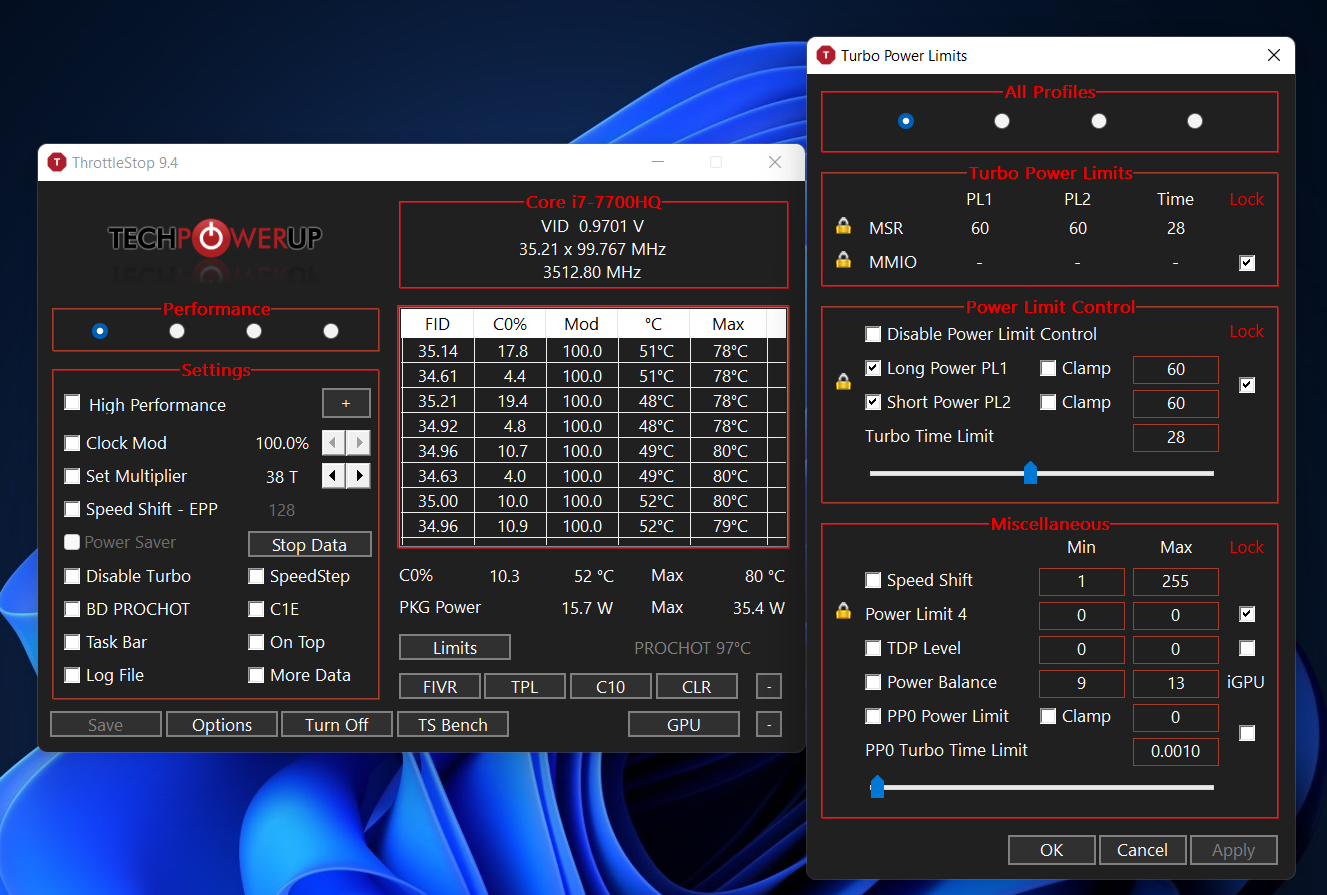Click the PP0 Turbo Time Limit slider handle
Viewport: 1327px width, 895px height.
tap(877, 787)
